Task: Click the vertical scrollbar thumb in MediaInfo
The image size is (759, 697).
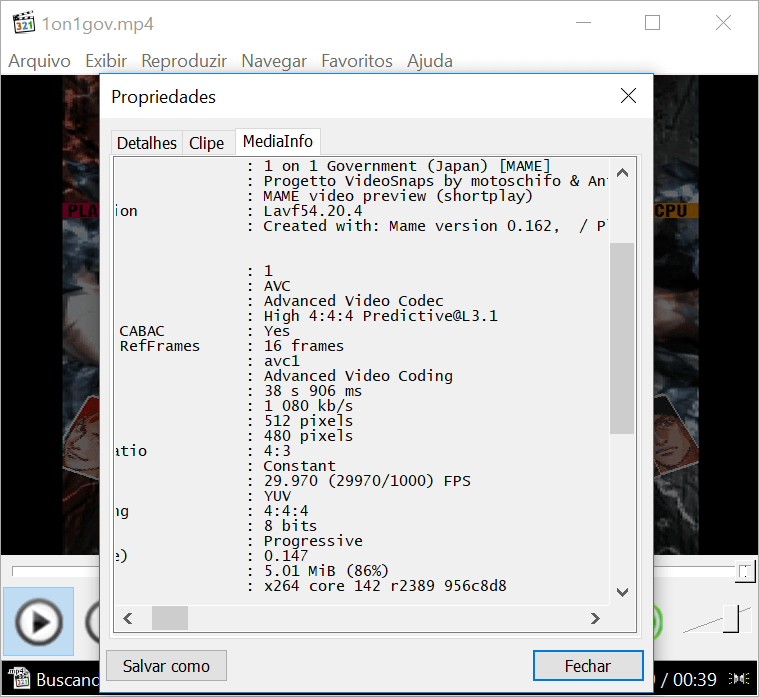Action: [622, 338]
